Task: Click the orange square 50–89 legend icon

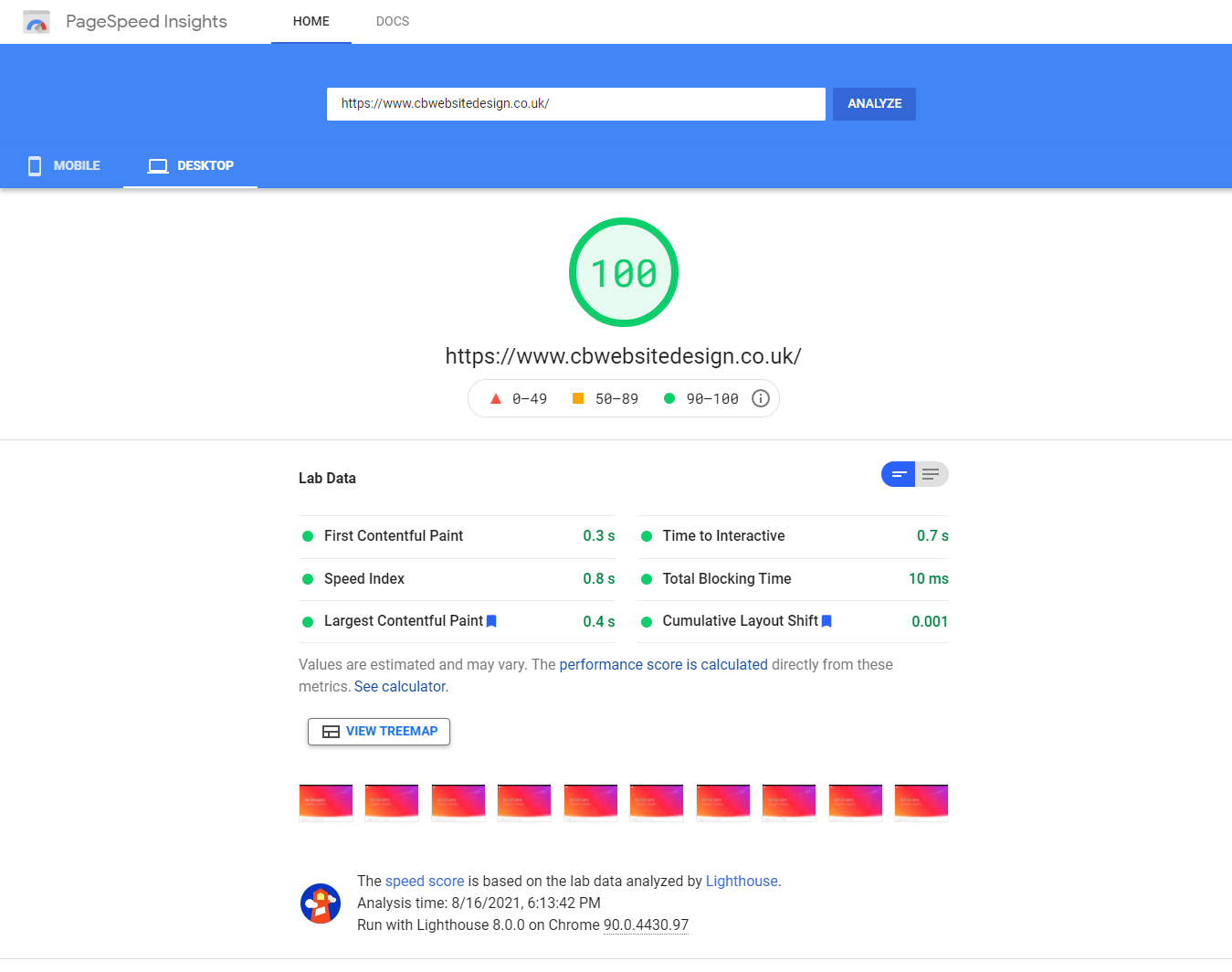Action: 578,398
